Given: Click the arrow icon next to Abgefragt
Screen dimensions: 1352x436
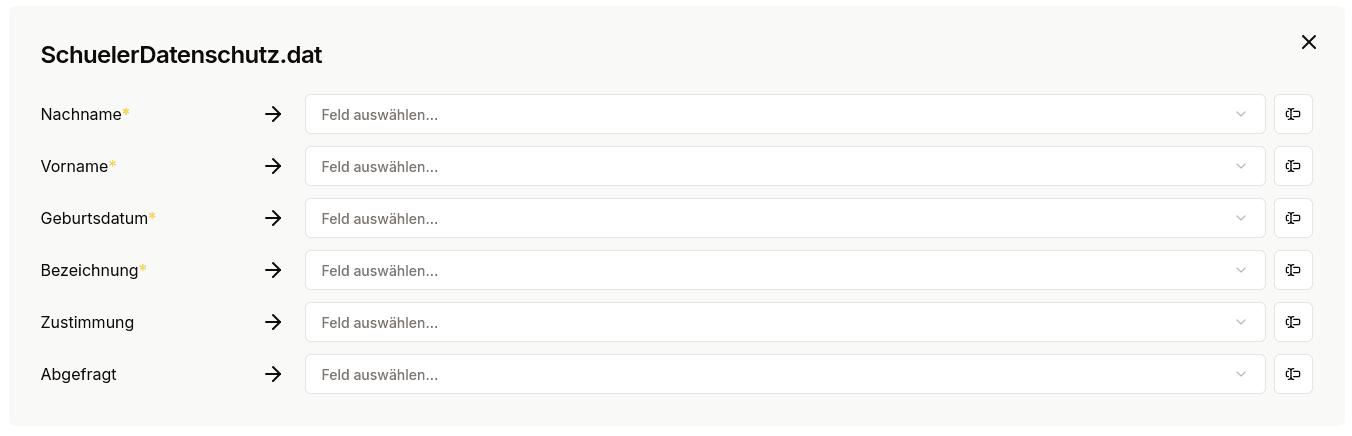Looking at the screenshot, I should tap(273, 374).
